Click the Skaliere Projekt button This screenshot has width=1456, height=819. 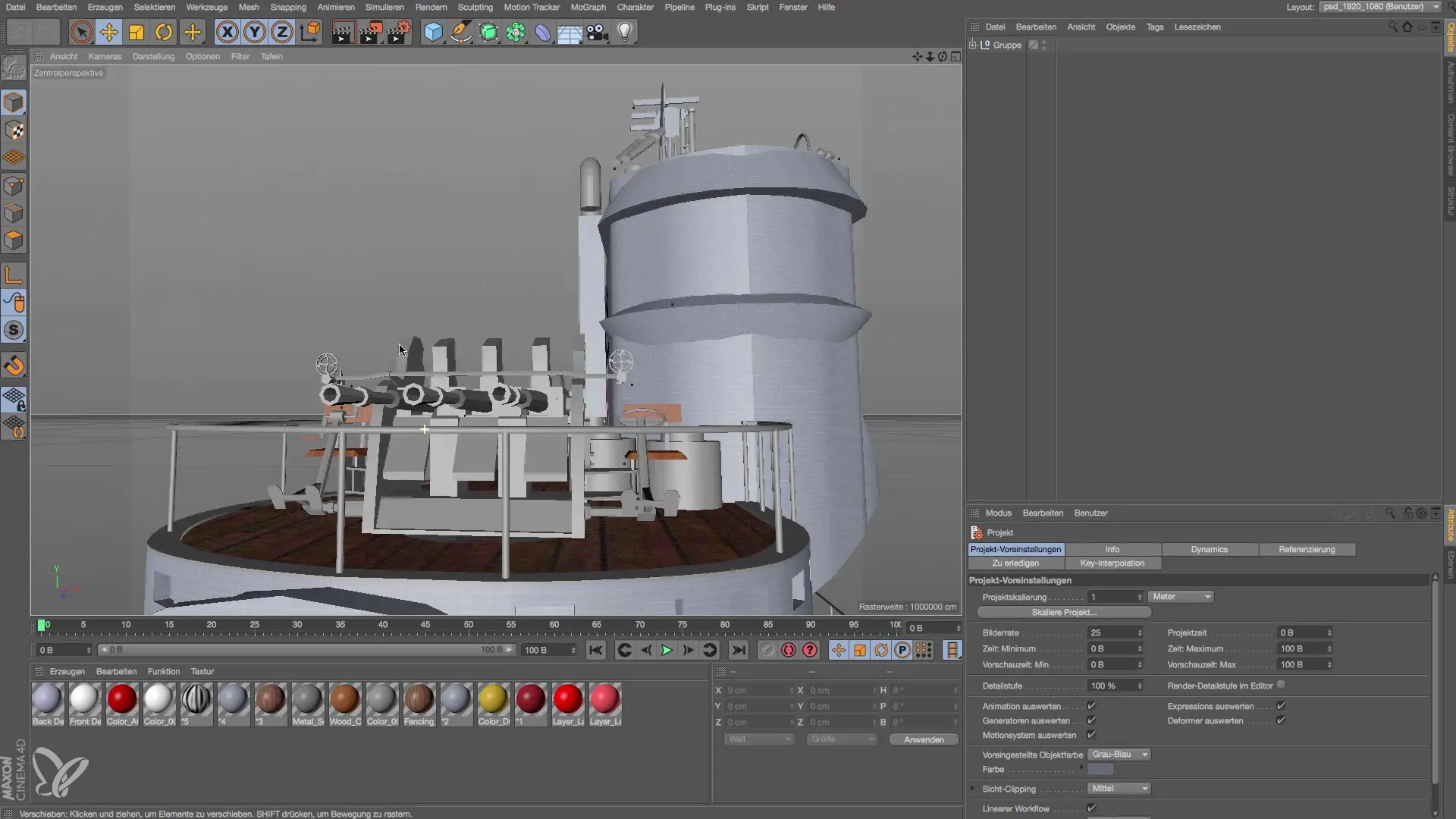[x=1063, y=612]
